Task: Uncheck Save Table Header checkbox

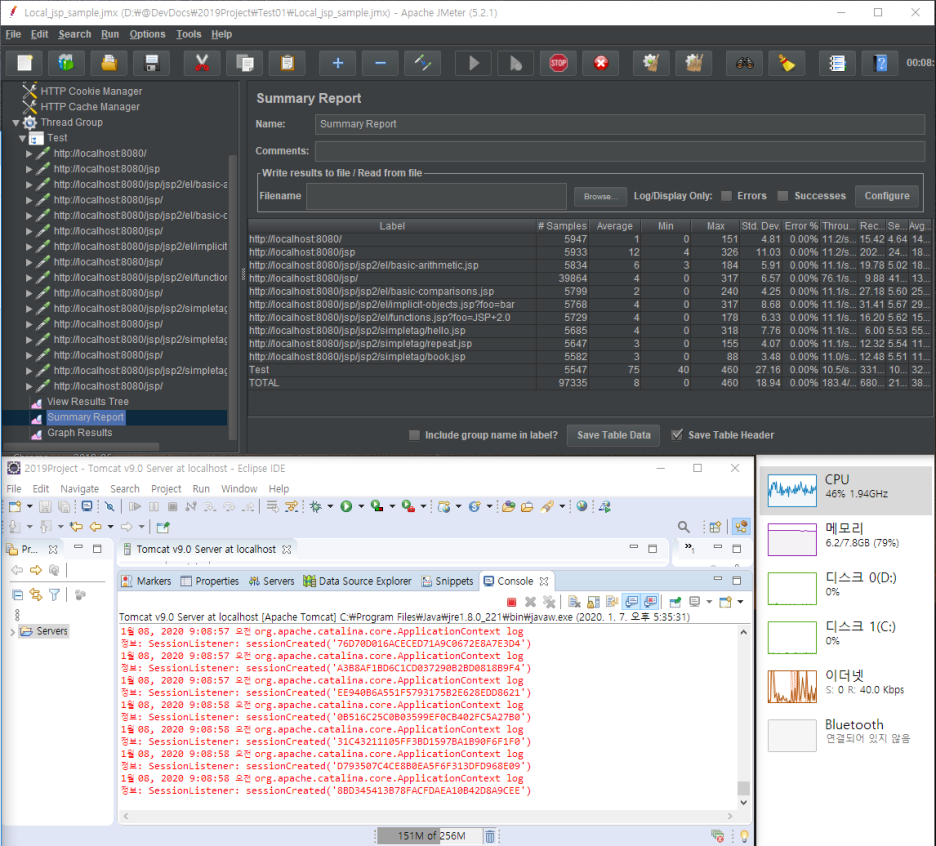Action: click(x=677, y=435)
